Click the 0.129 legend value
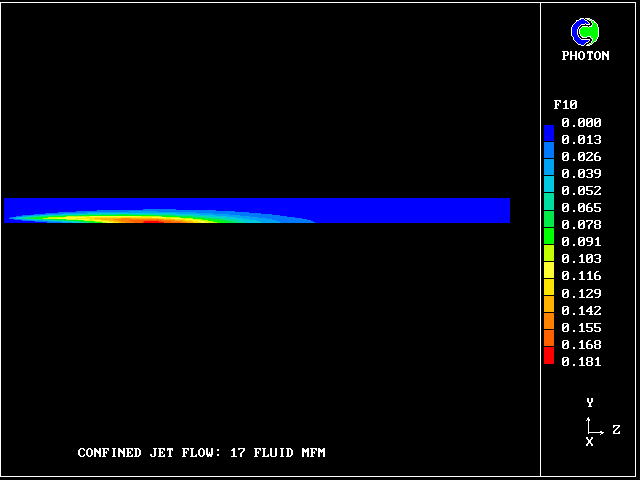The width and height of the screenshot is (640, 480). tap(581, 293)
